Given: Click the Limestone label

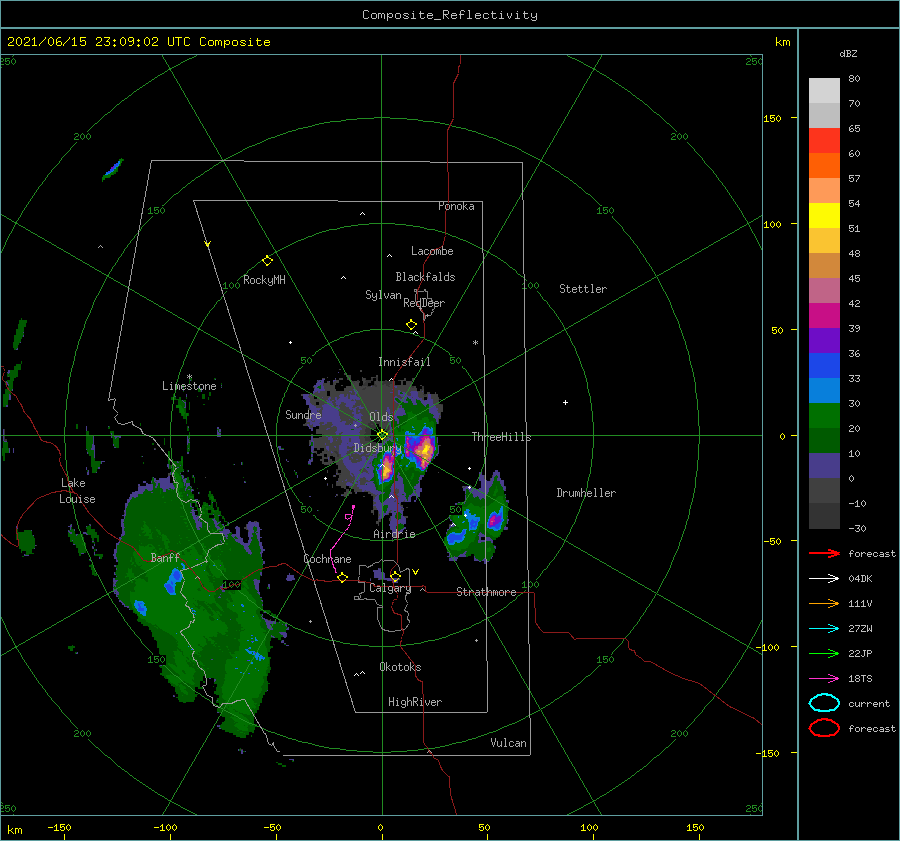Looking at the screenshot, I should point(189,386).
